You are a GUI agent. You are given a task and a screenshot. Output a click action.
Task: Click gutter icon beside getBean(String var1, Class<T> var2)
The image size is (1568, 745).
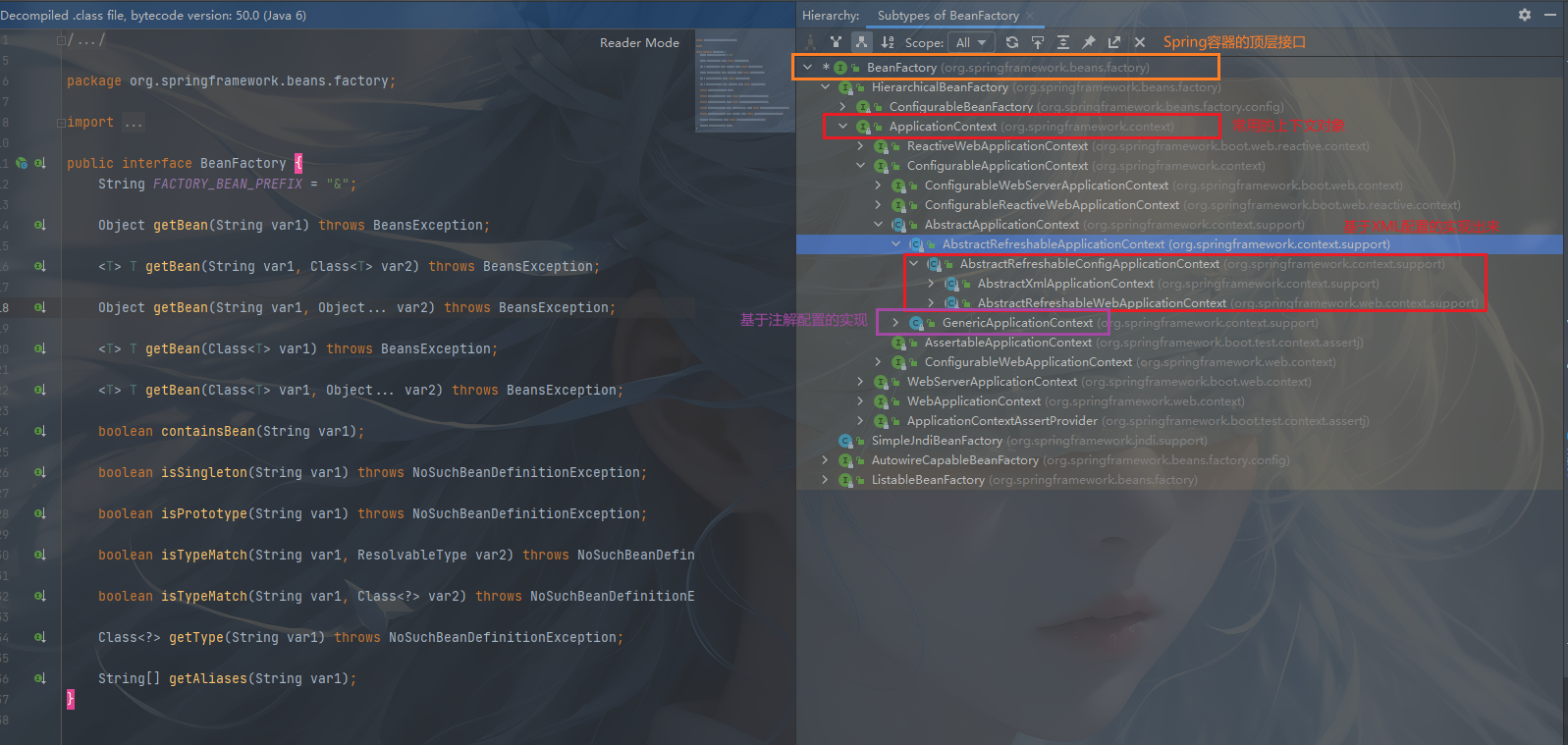tap(40, 266)
